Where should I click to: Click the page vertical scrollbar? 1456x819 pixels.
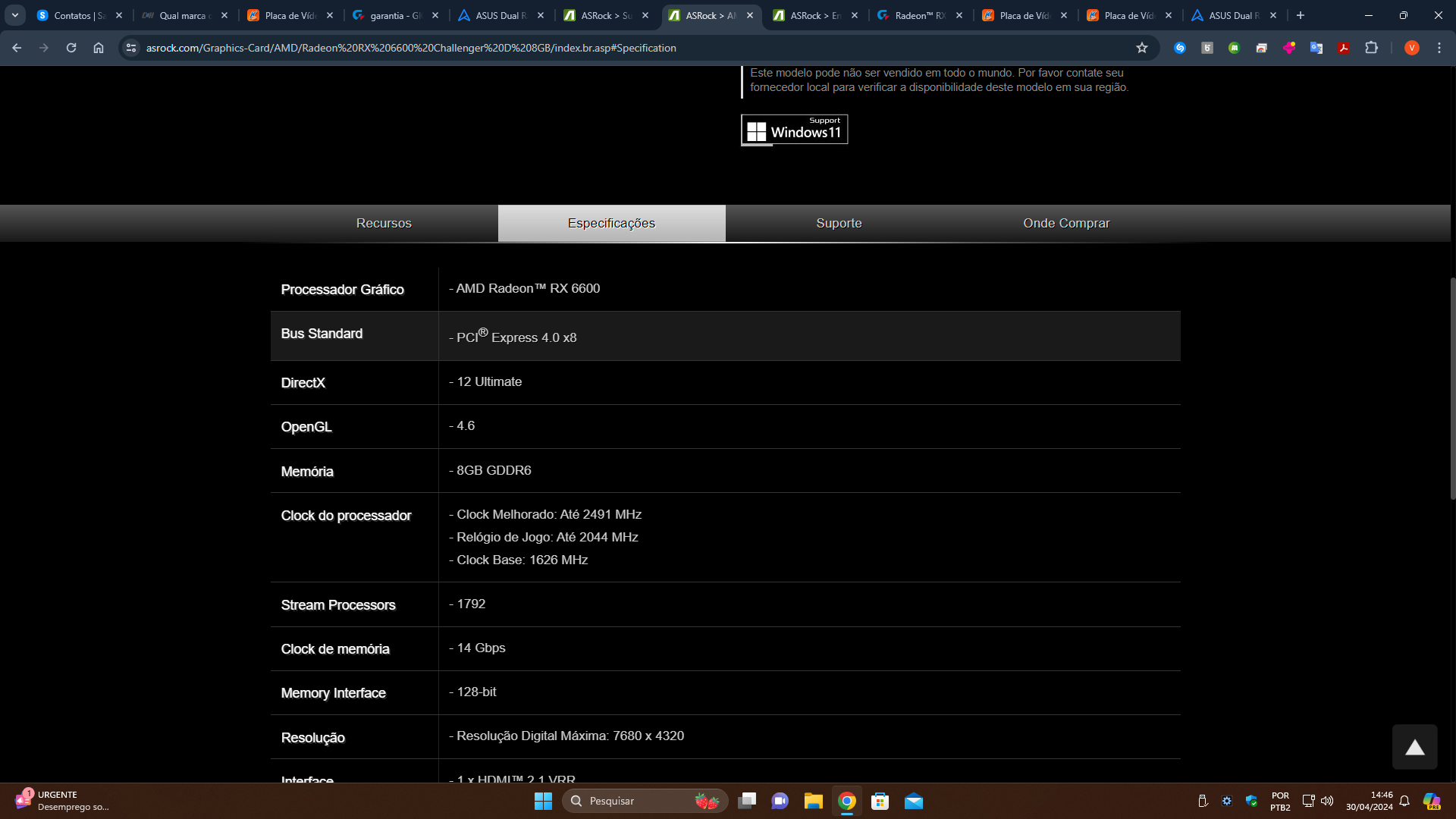click(1452, 388)
